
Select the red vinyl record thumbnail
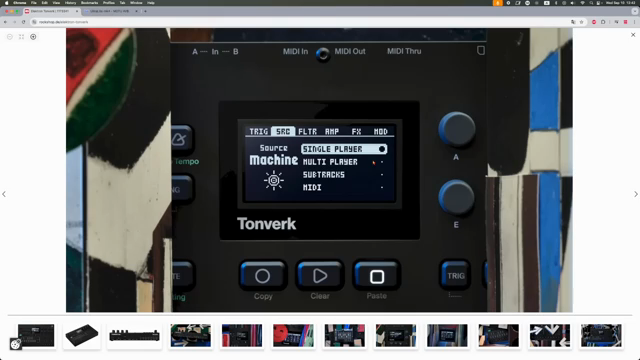tap(293, 336)
